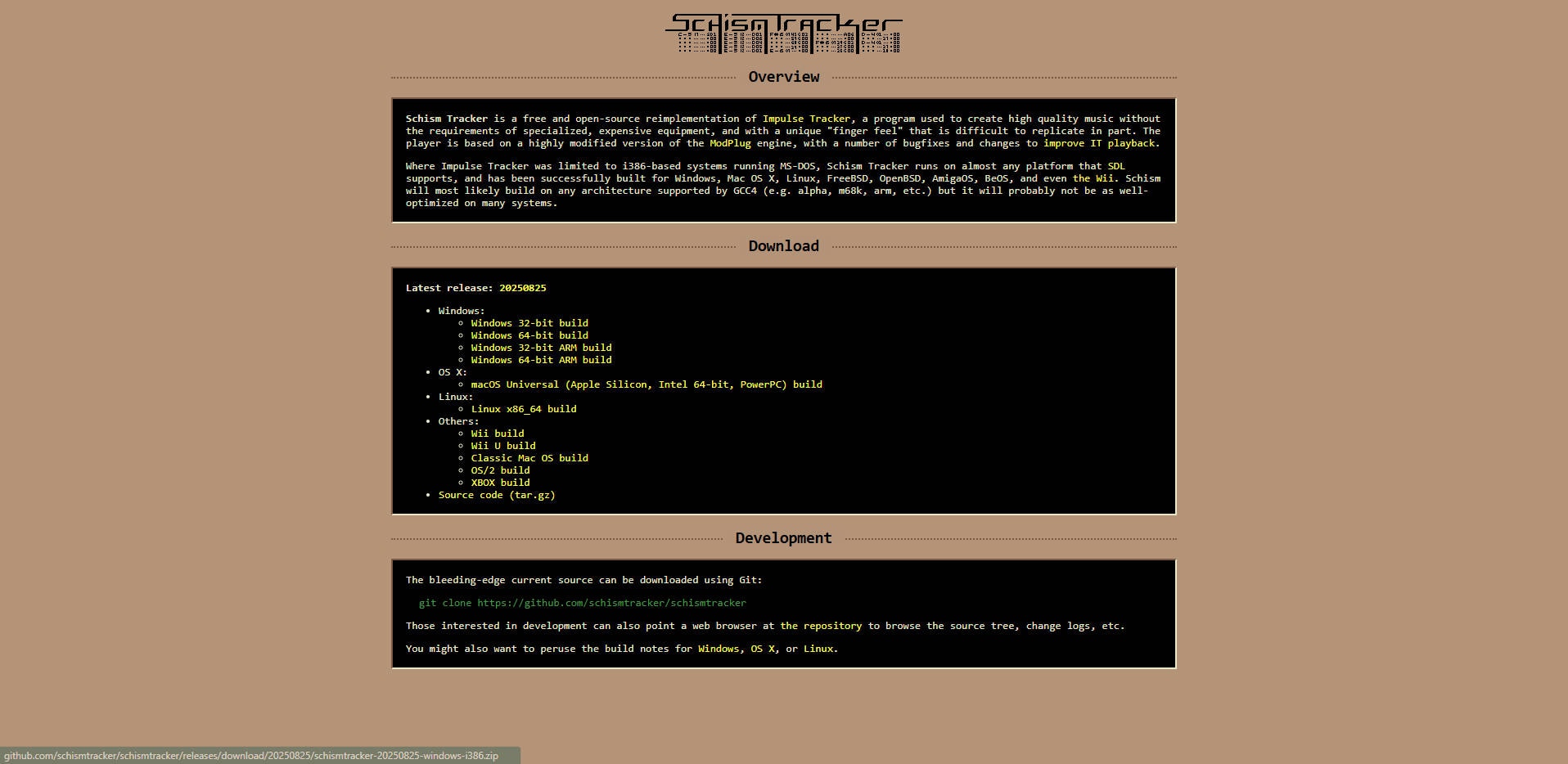Image resolution: width=1568 pixels, height=764 pixels.
Task: Download the Windows 64-bit build
Action: coord(529,335)
